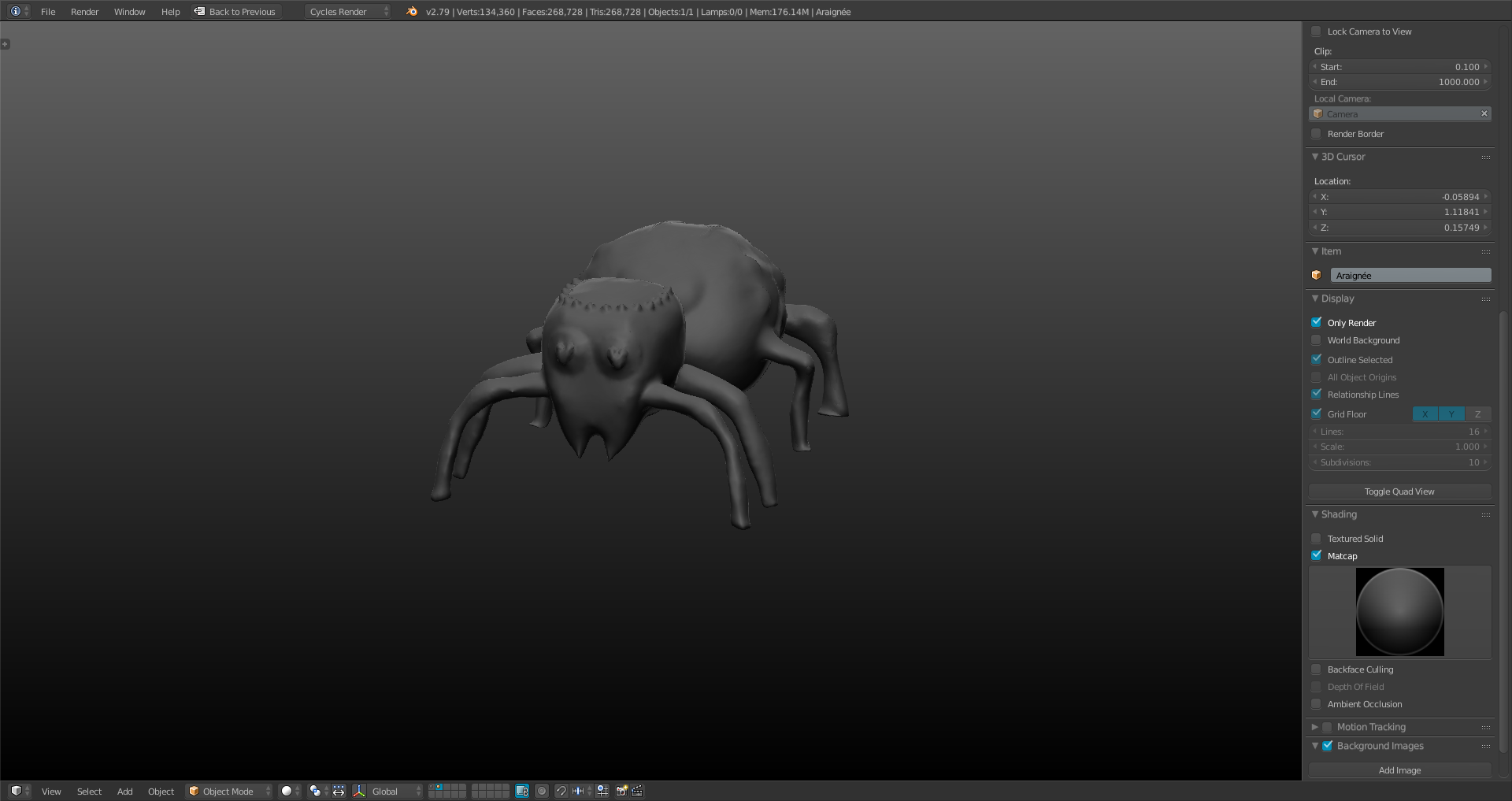
Task: Toggle the 3D manipulator axis icon
Action: point(359,791)
